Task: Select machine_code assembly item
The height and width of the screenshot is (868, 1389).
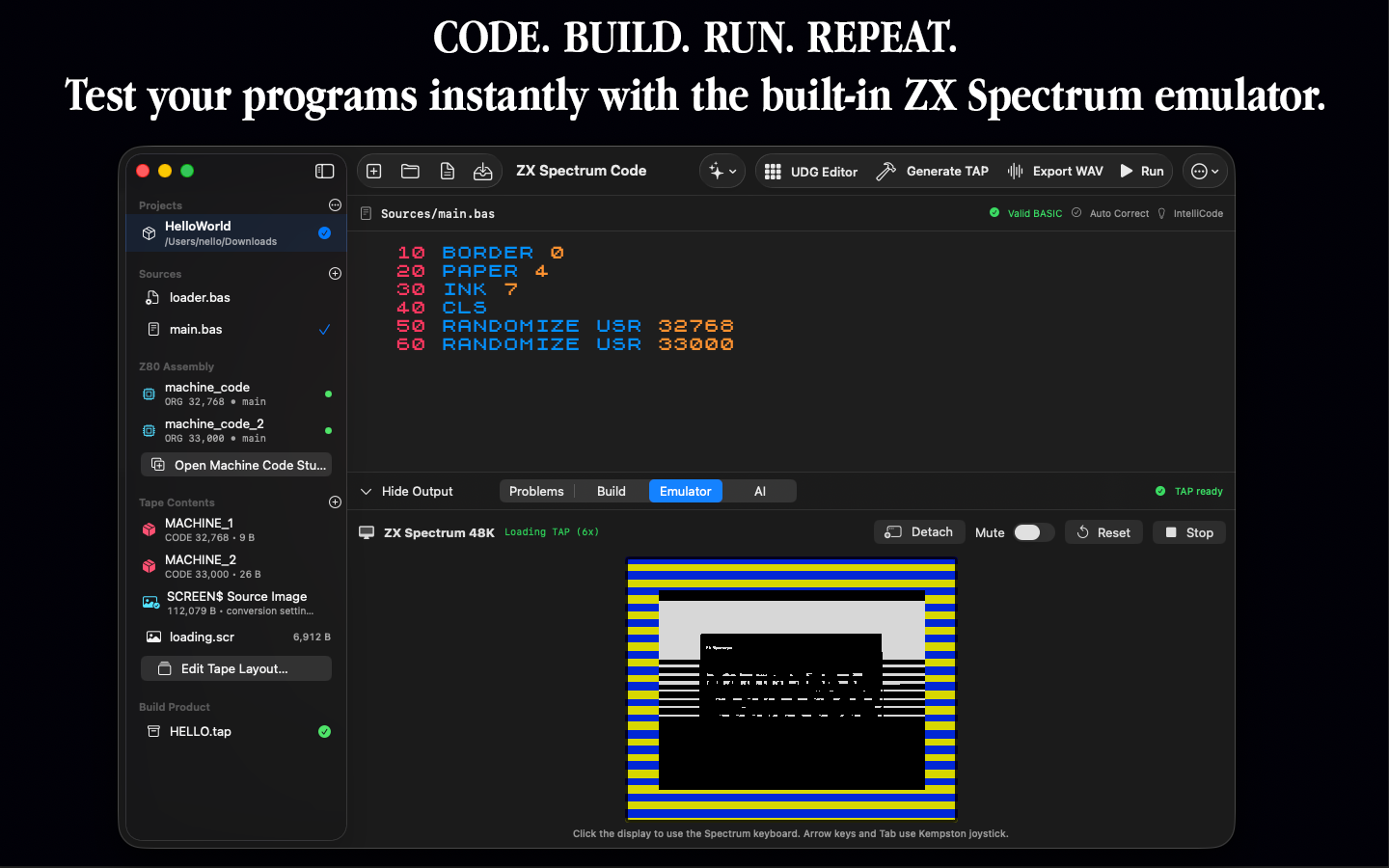Action: [236, 393]
